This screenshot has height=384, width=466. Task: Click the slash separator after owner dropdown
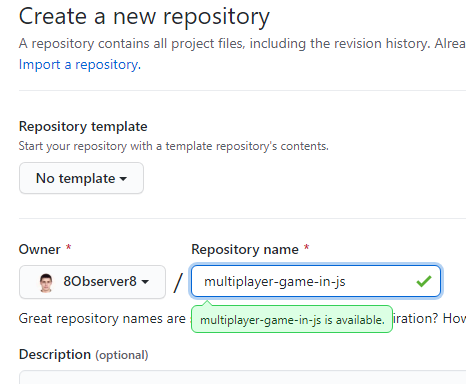tap(178, 282)
